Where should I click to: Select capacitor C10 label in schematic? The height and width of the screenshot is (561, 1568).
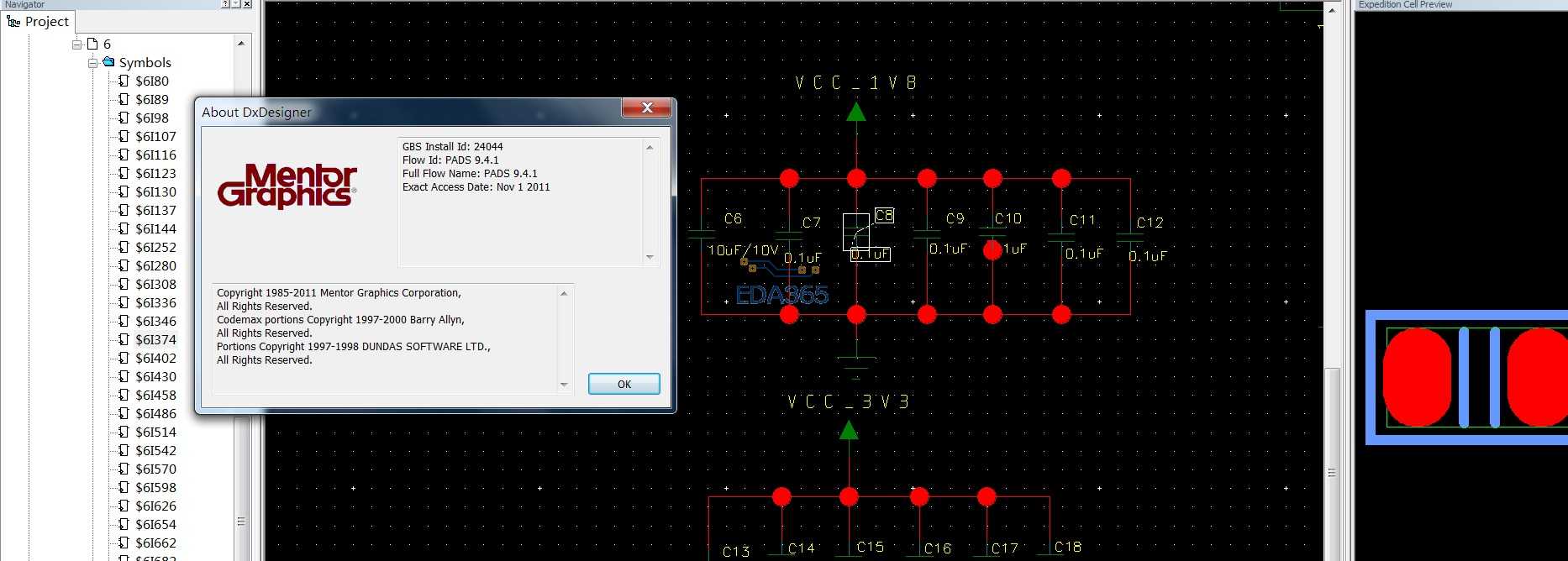[x=1008, y=218]
